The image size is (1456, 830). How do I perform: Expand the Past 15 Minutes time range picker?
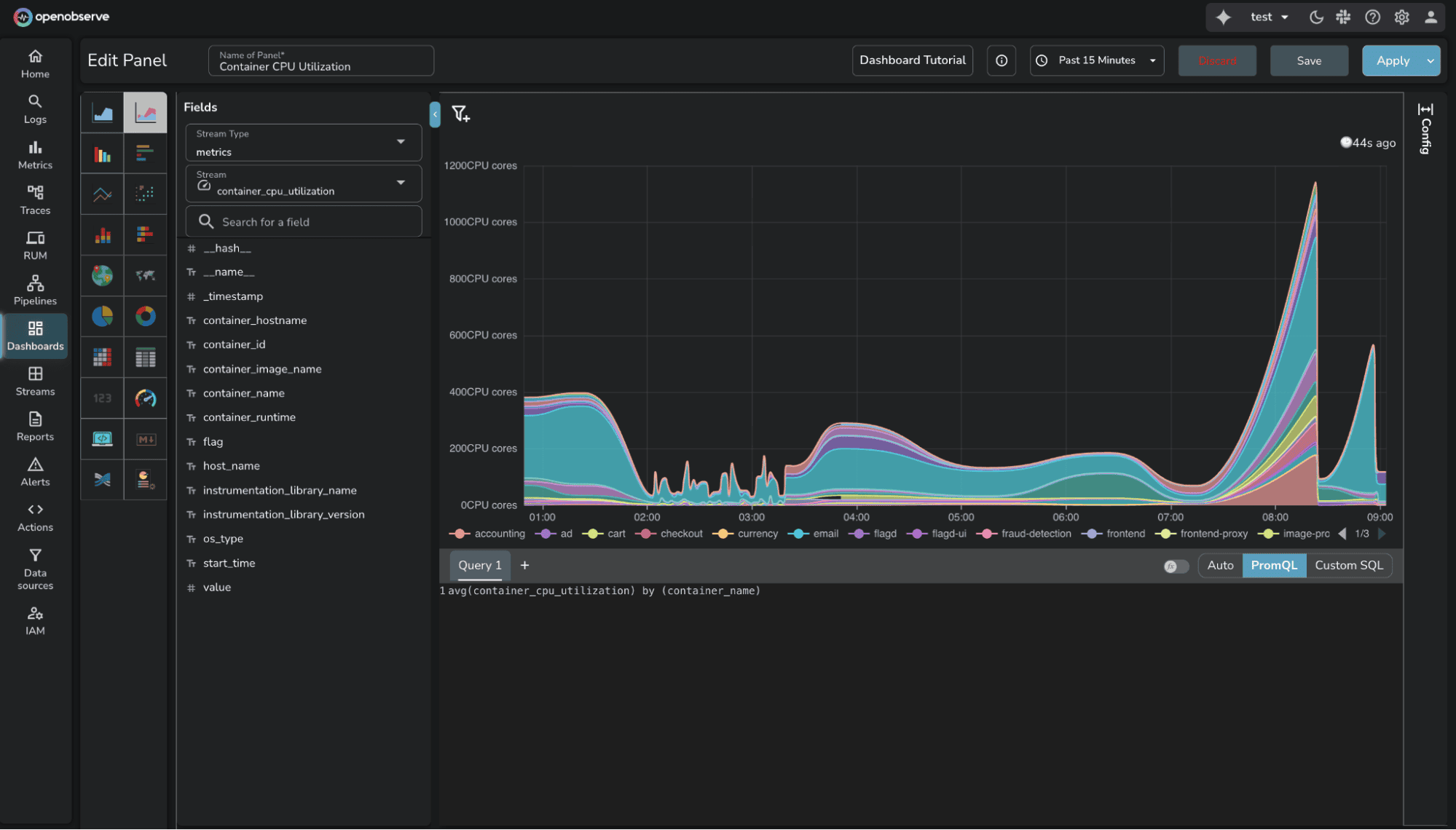(x=1095, y=60)
